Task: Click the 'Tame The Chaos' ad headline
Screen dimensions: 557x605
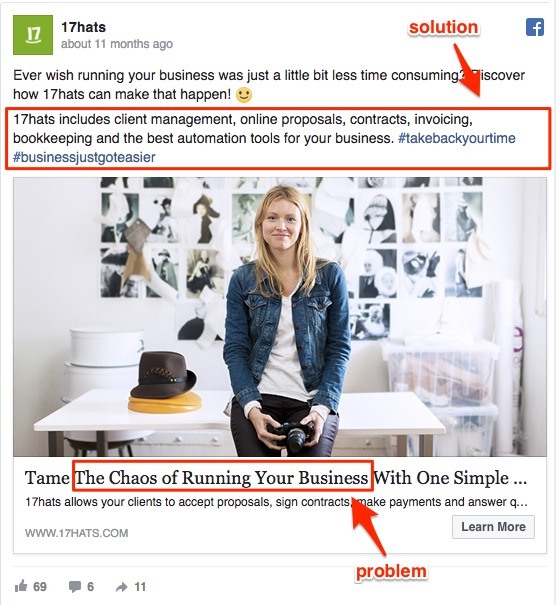Action: coord(276,478)
